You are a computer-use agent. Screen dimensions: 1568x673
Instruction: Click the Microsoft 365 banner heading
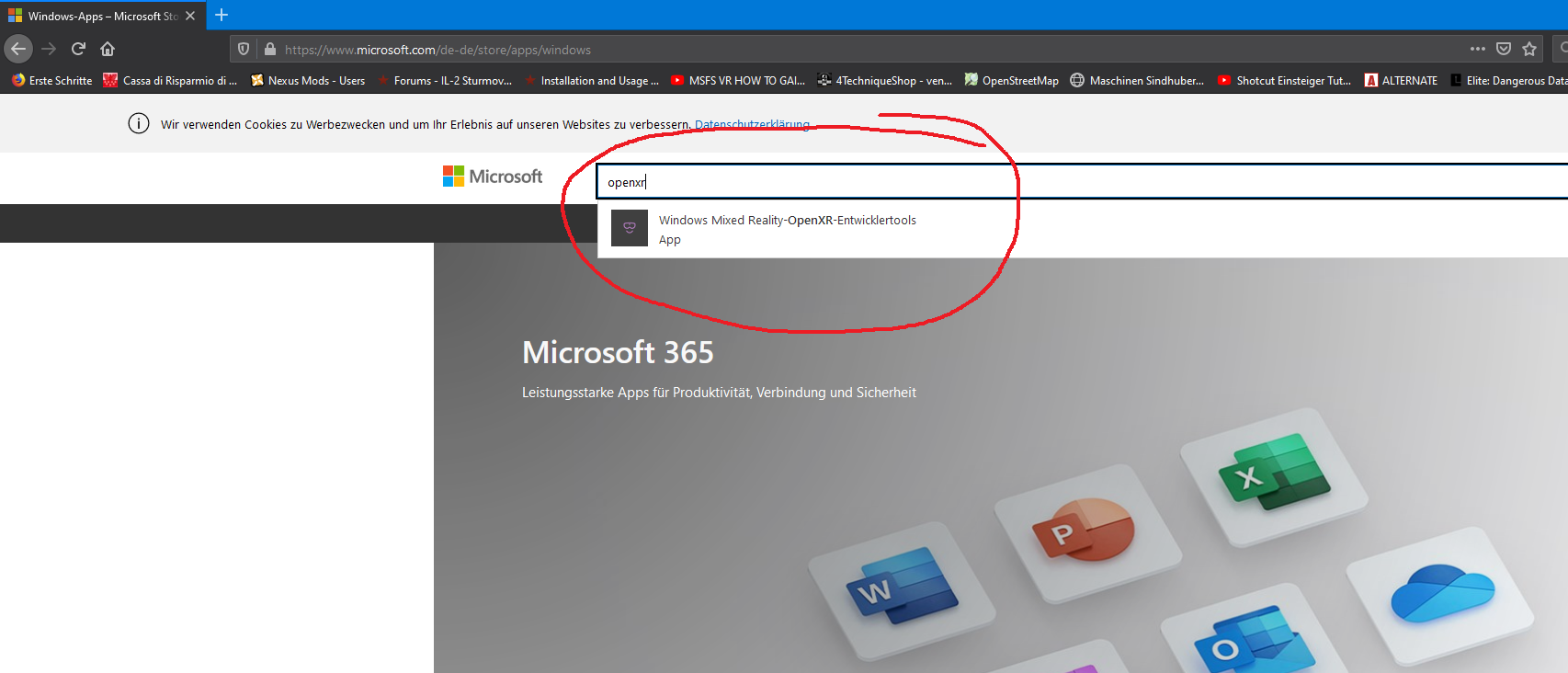point(618,352)
